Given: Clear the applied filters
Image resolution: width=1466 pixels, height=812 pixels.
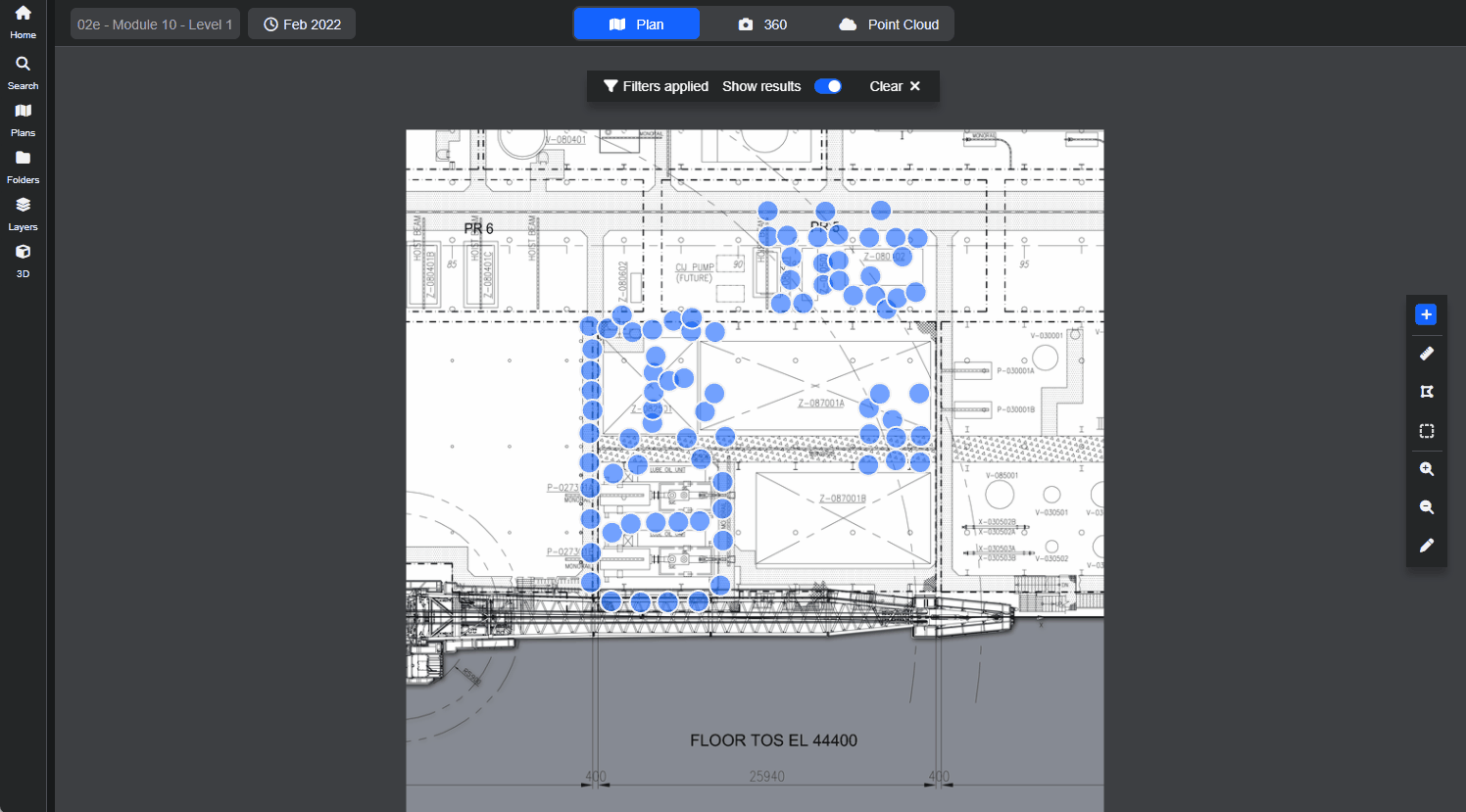Looking at the screenshot, I should click(895, 86).
